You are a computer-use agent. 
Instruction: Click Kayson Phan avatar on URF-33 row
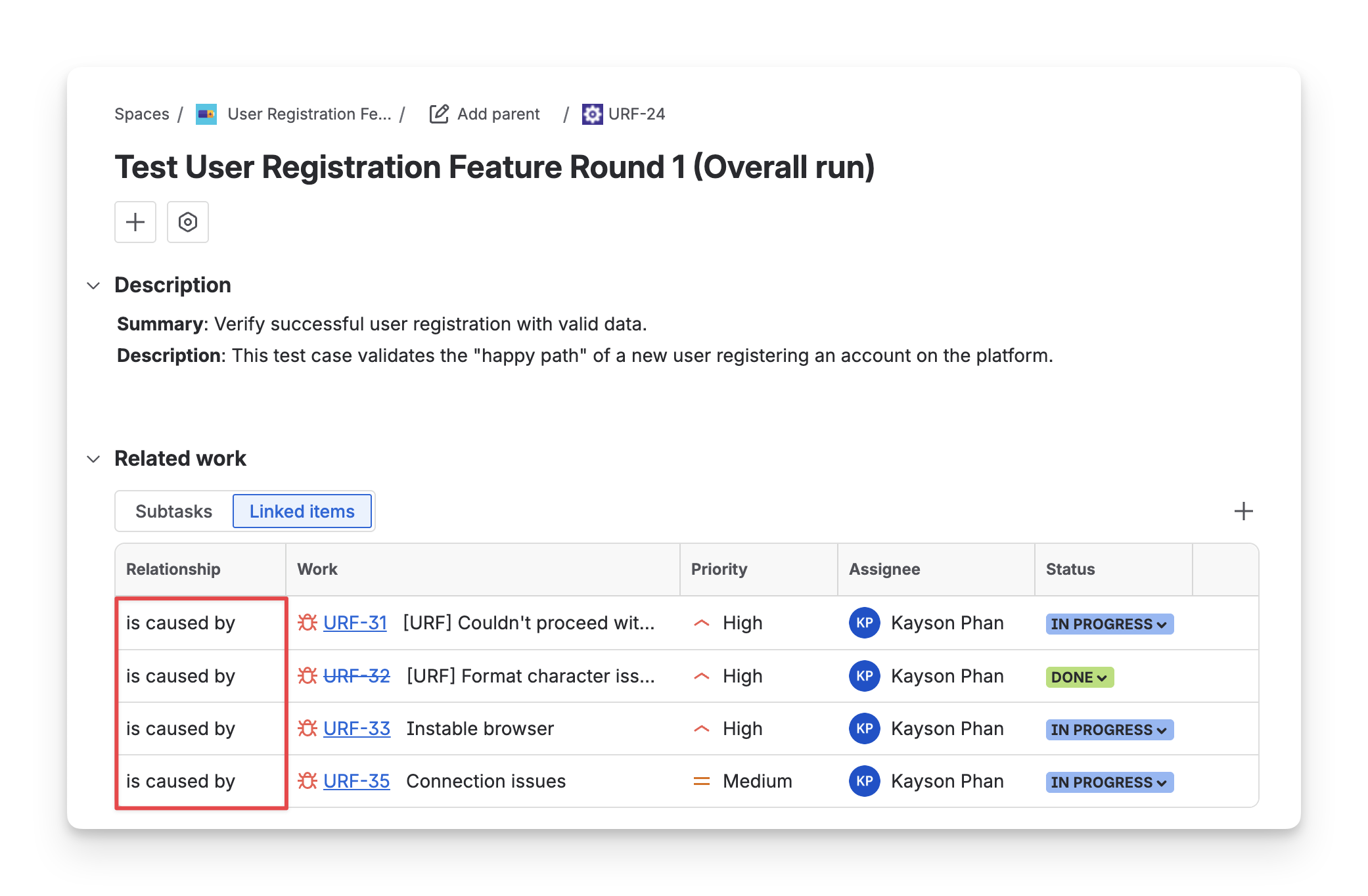[x=864, y=728]
